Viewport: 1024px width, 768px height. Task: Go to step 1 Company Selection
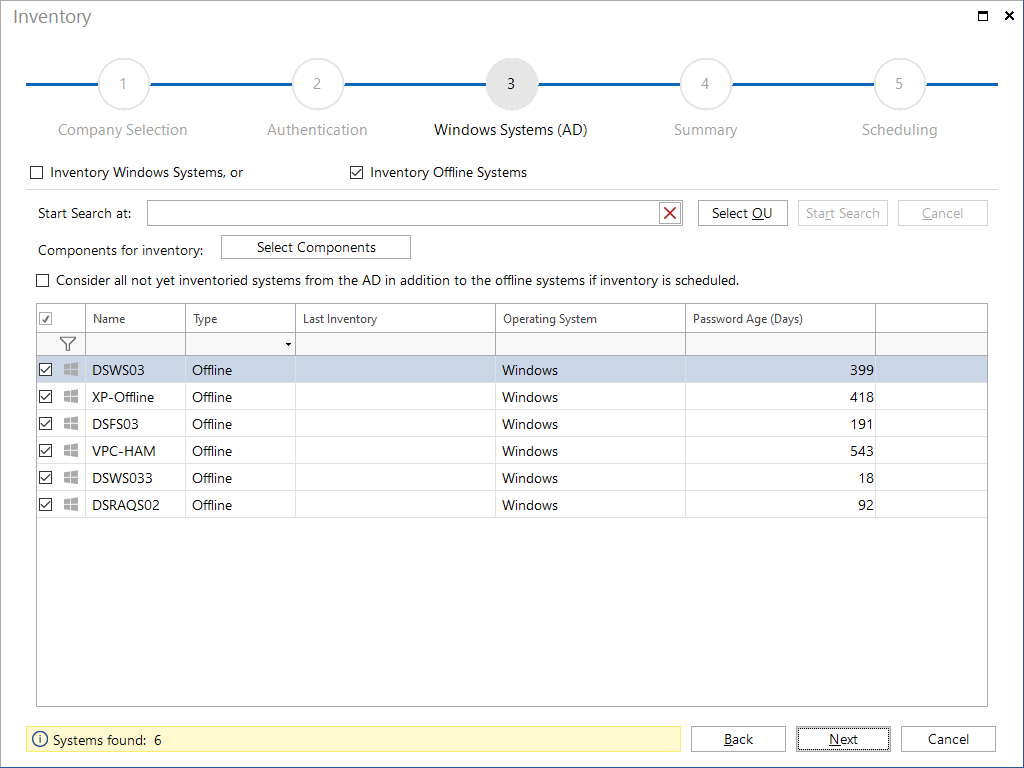click(123, 84)
